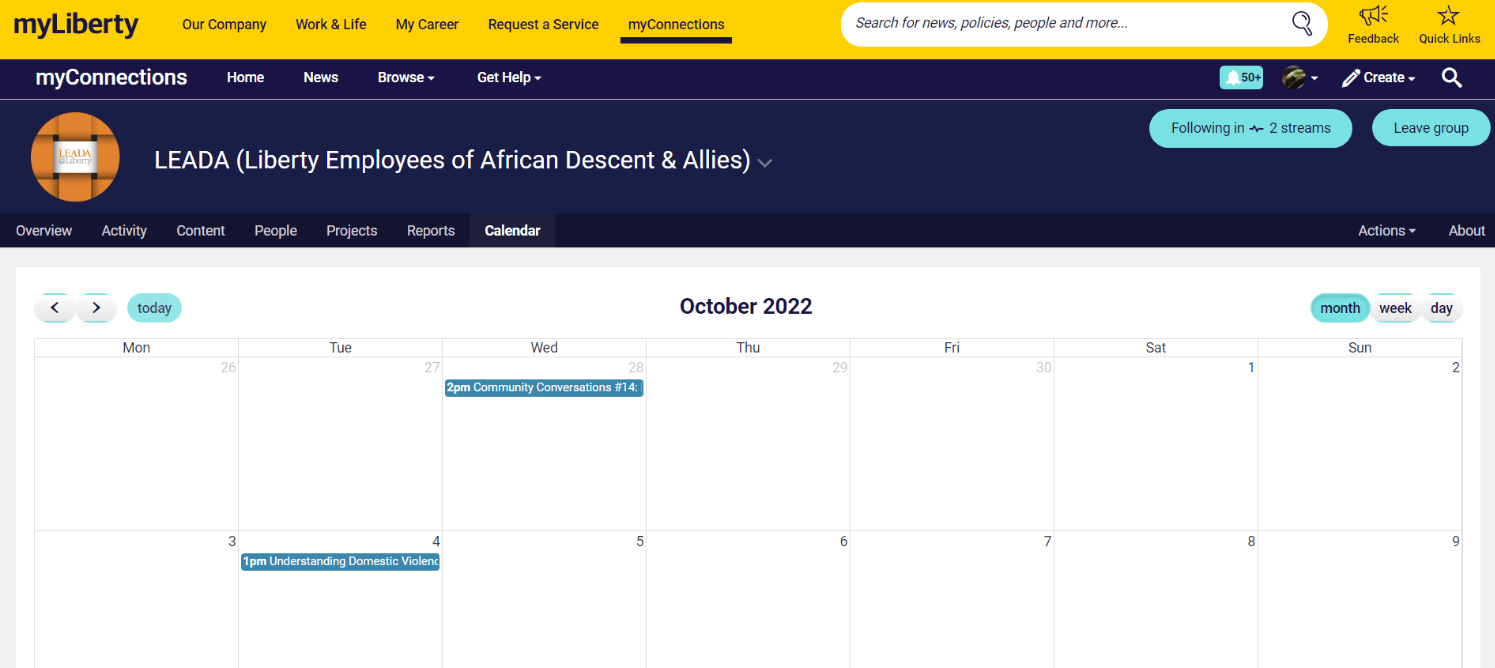Open News in myConnections bar
This screenshot has height=668, width=1495.
321,77
